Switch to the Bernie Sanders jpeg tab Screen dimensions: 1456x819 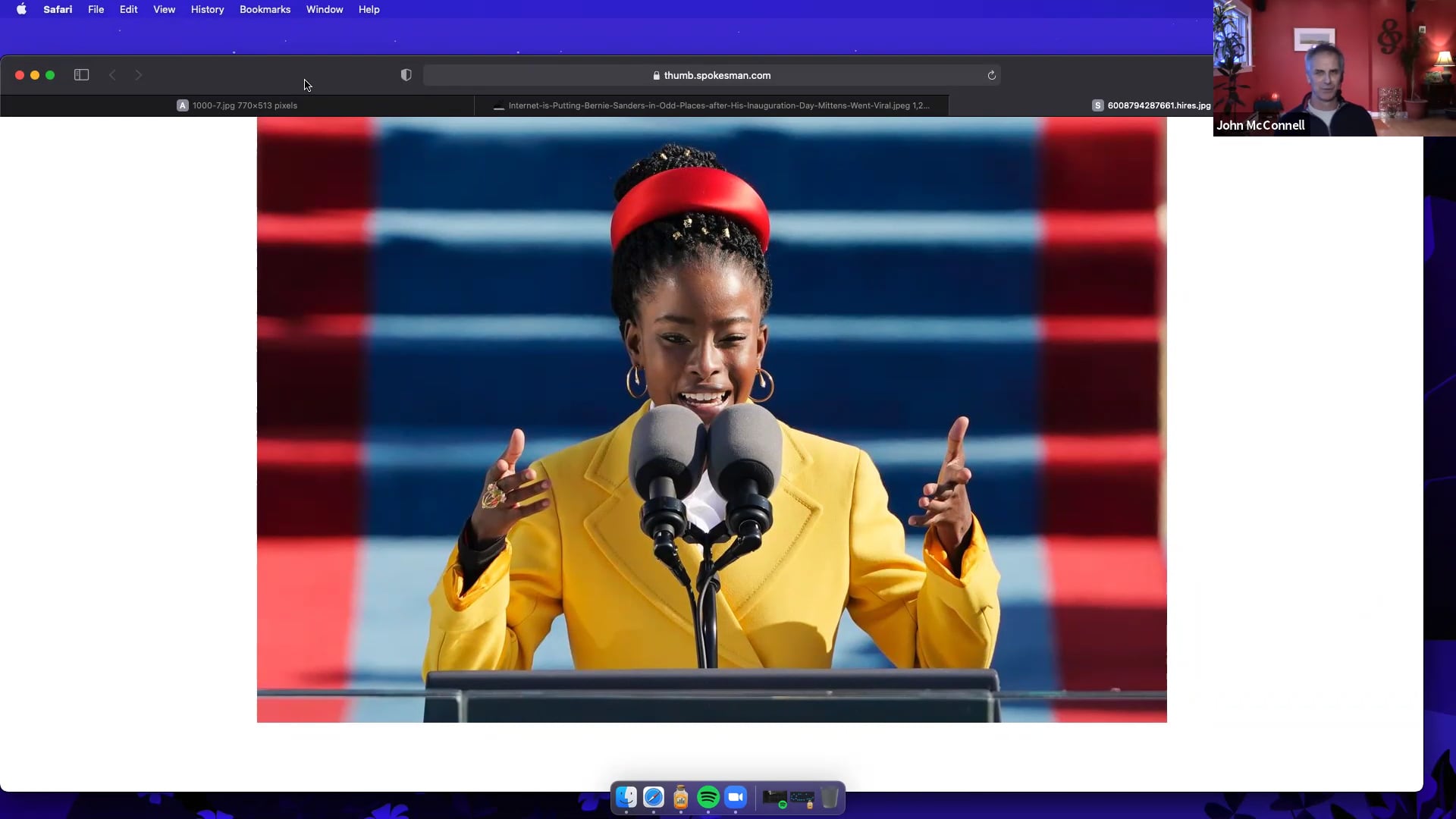pyautogui.click(x=711, y=105)
